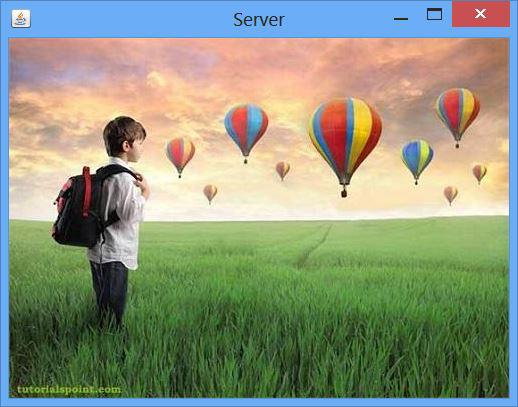Click the Java coffee cup icon in title bar
This screenshot has width=518, height=407.
21,19
